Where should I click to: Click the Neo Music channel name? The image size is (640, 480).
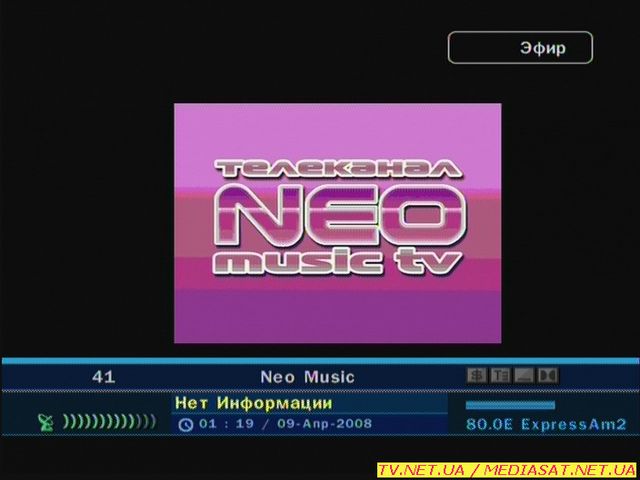307,377
